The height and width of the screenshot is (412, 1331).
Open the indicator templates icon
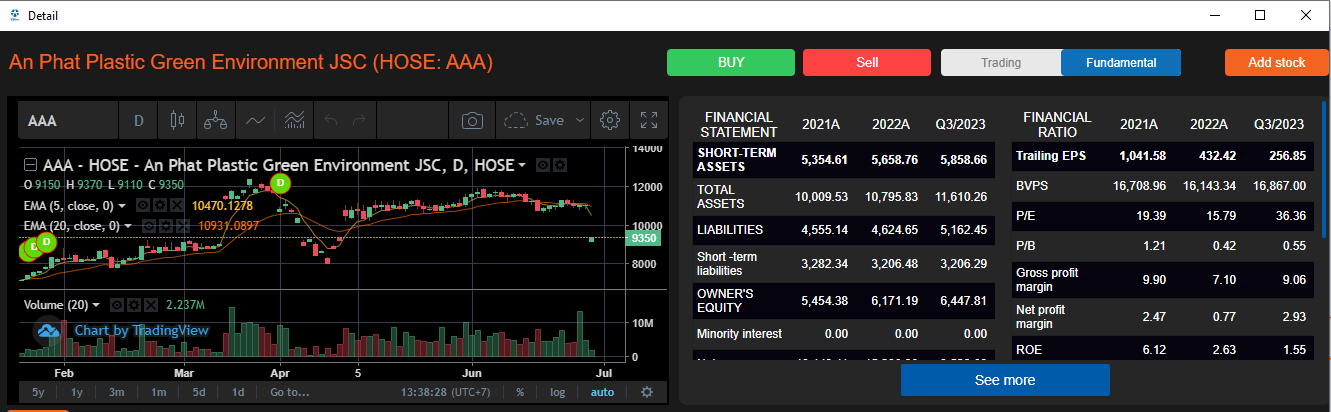coord(294,121)
